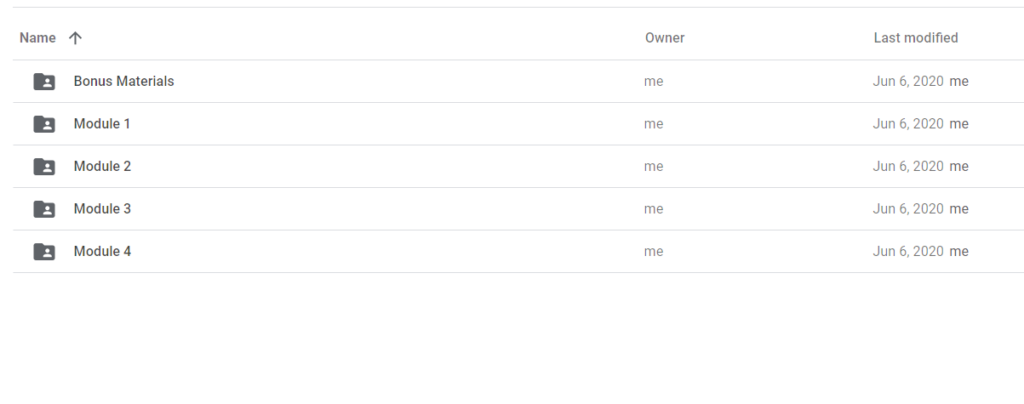Click the Jun 6, 2020 date for Module 1
Viewport: 1024px width, 404px height.
(x=908, y=124)
